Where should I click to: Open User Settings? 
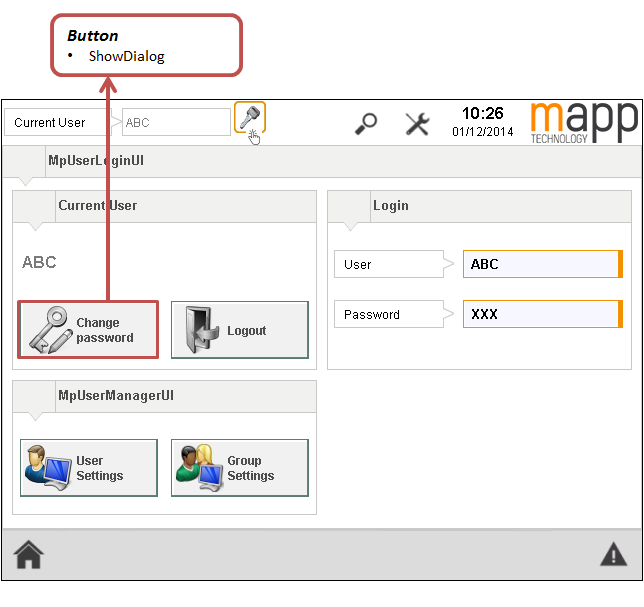click(x=89, y=468)
